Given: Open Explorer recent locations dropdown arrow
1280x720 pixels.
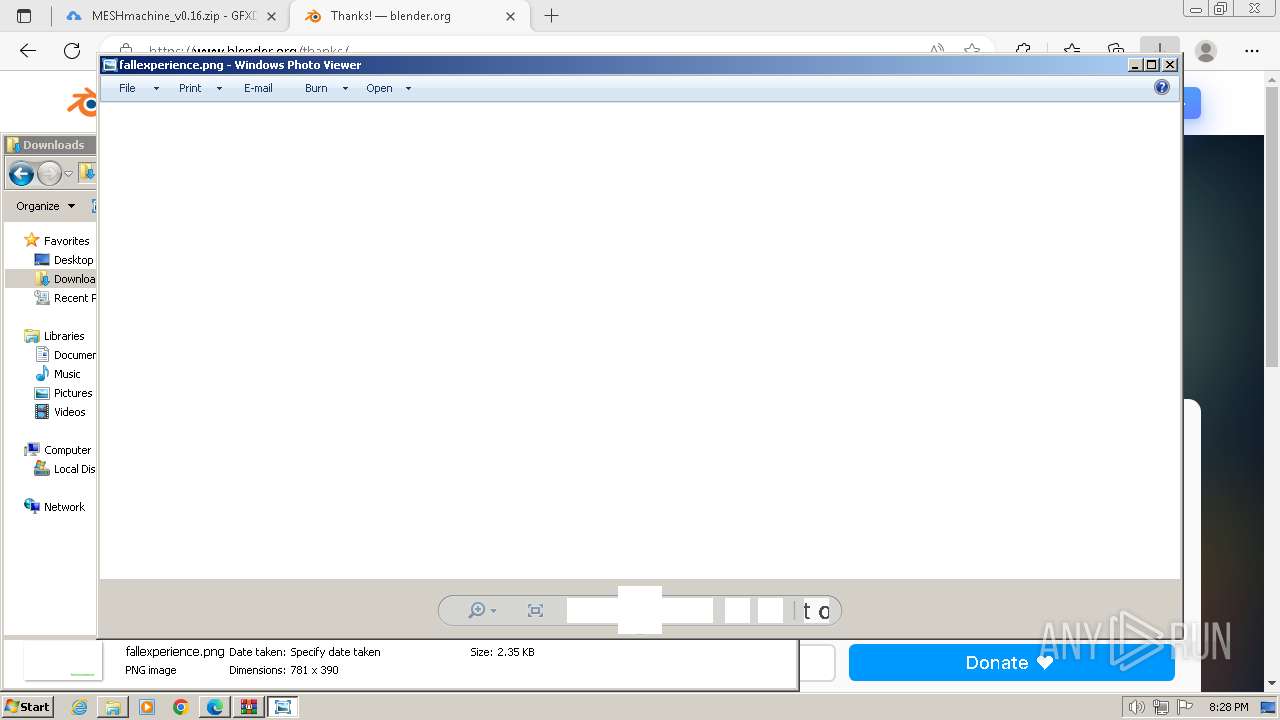Looking at the screenshot, I should 68,174.
